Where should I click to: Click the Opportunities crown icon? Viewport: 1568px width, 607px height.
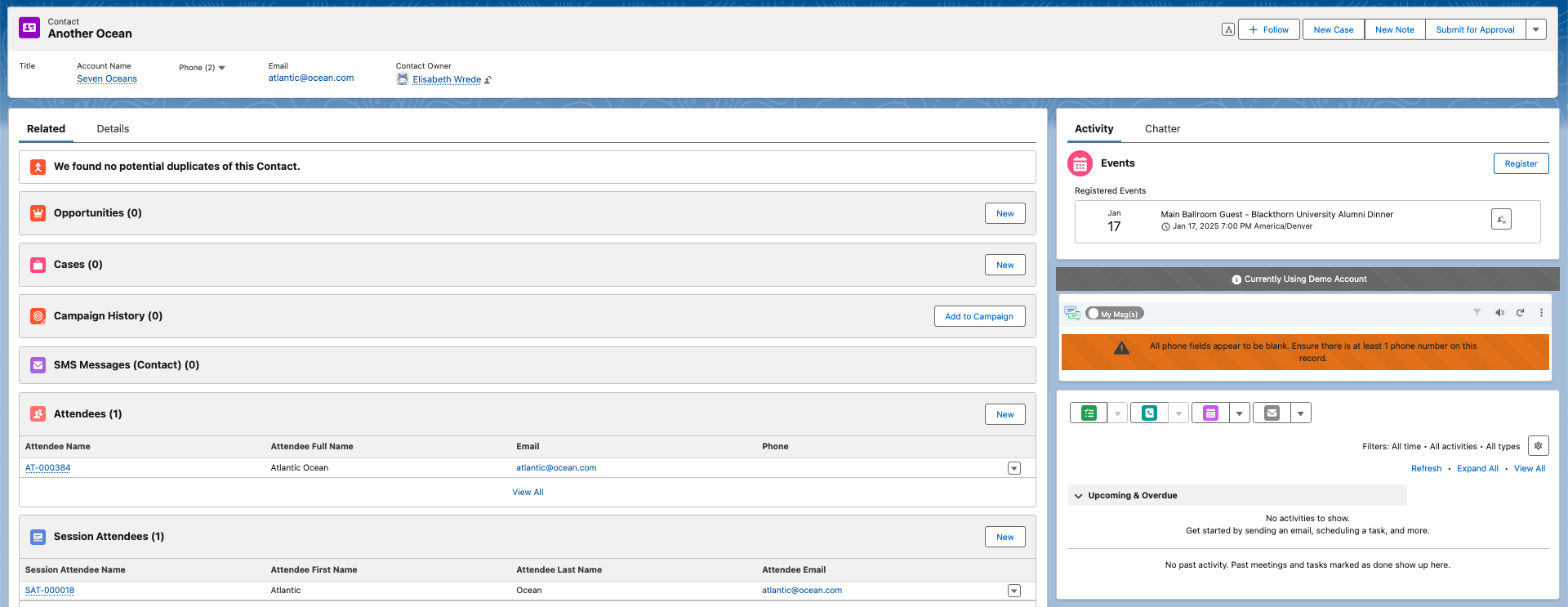coord(38,213)
